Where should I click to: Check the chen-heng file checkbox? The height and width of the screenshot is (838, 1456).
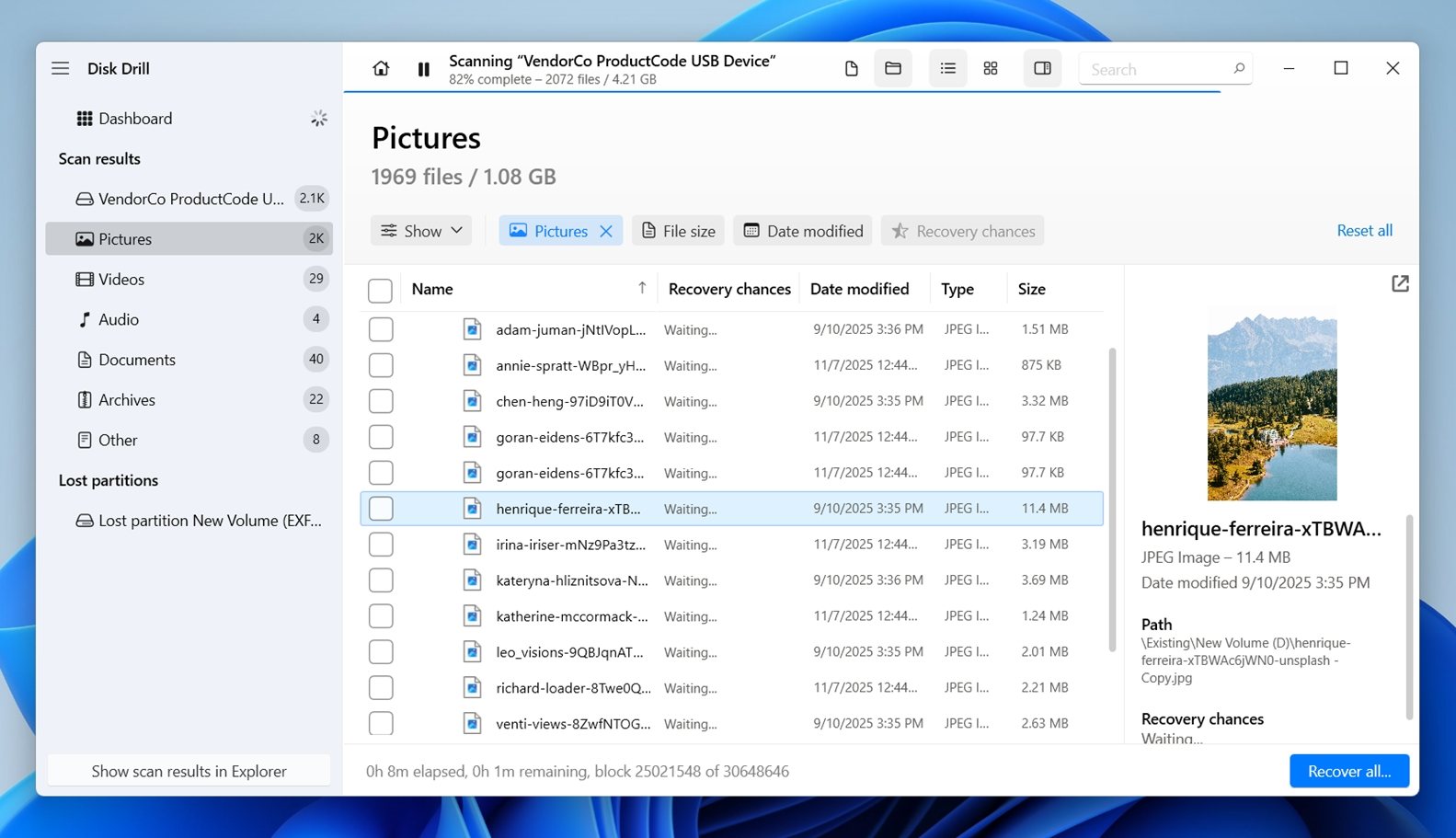380,401
